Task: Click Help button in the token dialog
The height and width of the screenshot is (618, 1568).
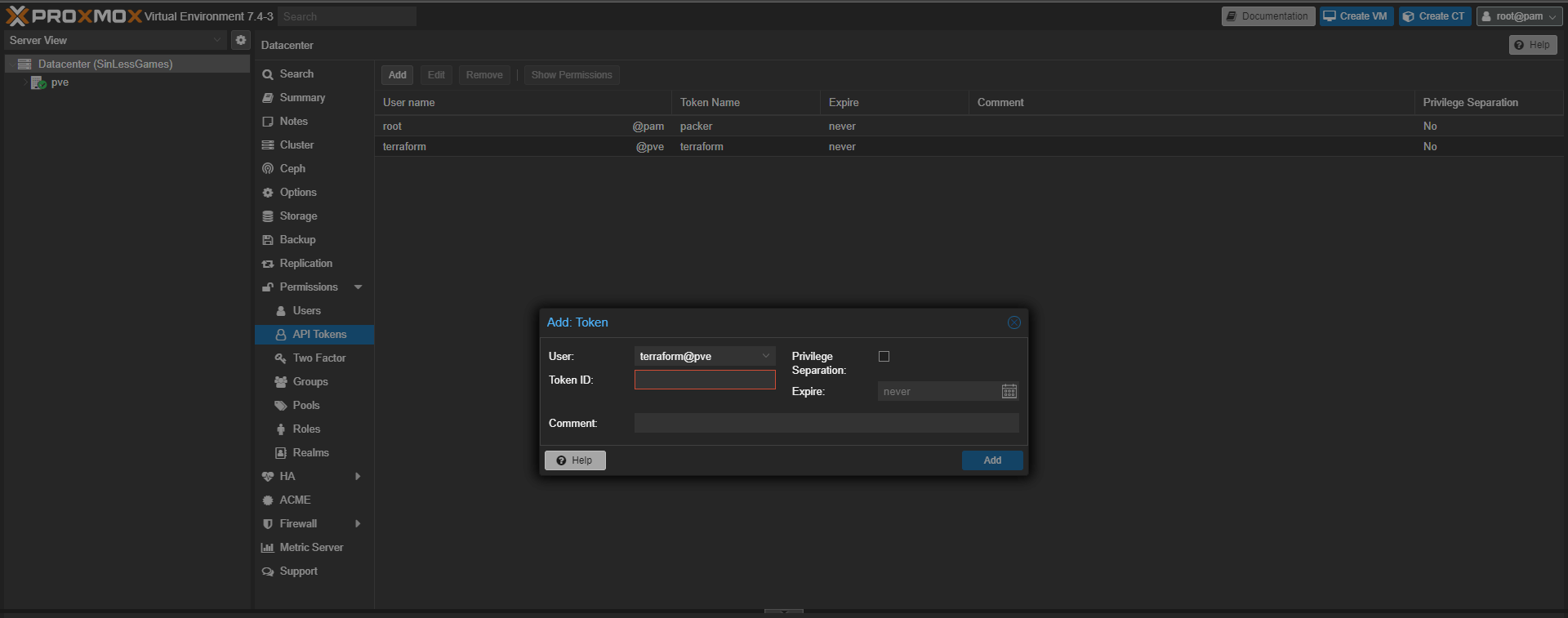Action: [575, 460]
